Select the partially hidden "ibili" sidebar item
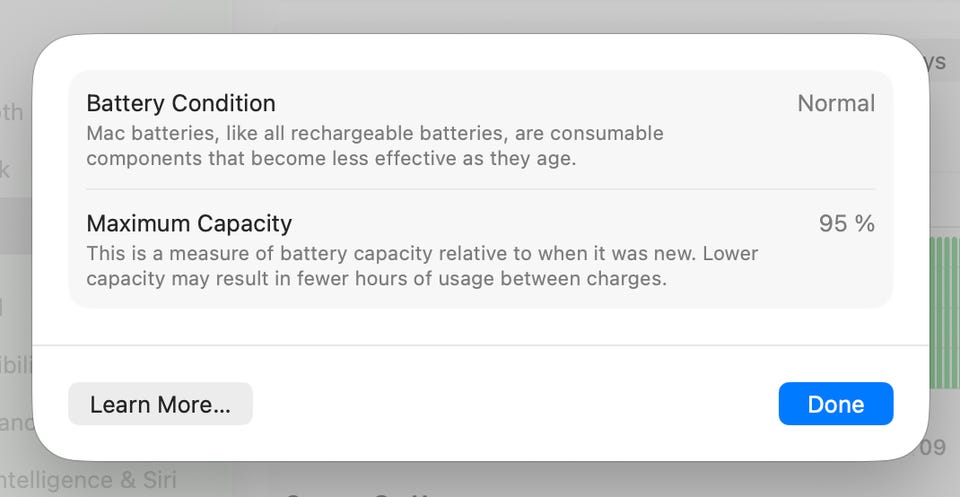This screenshot has width=960, height=497. click(16, 366)
